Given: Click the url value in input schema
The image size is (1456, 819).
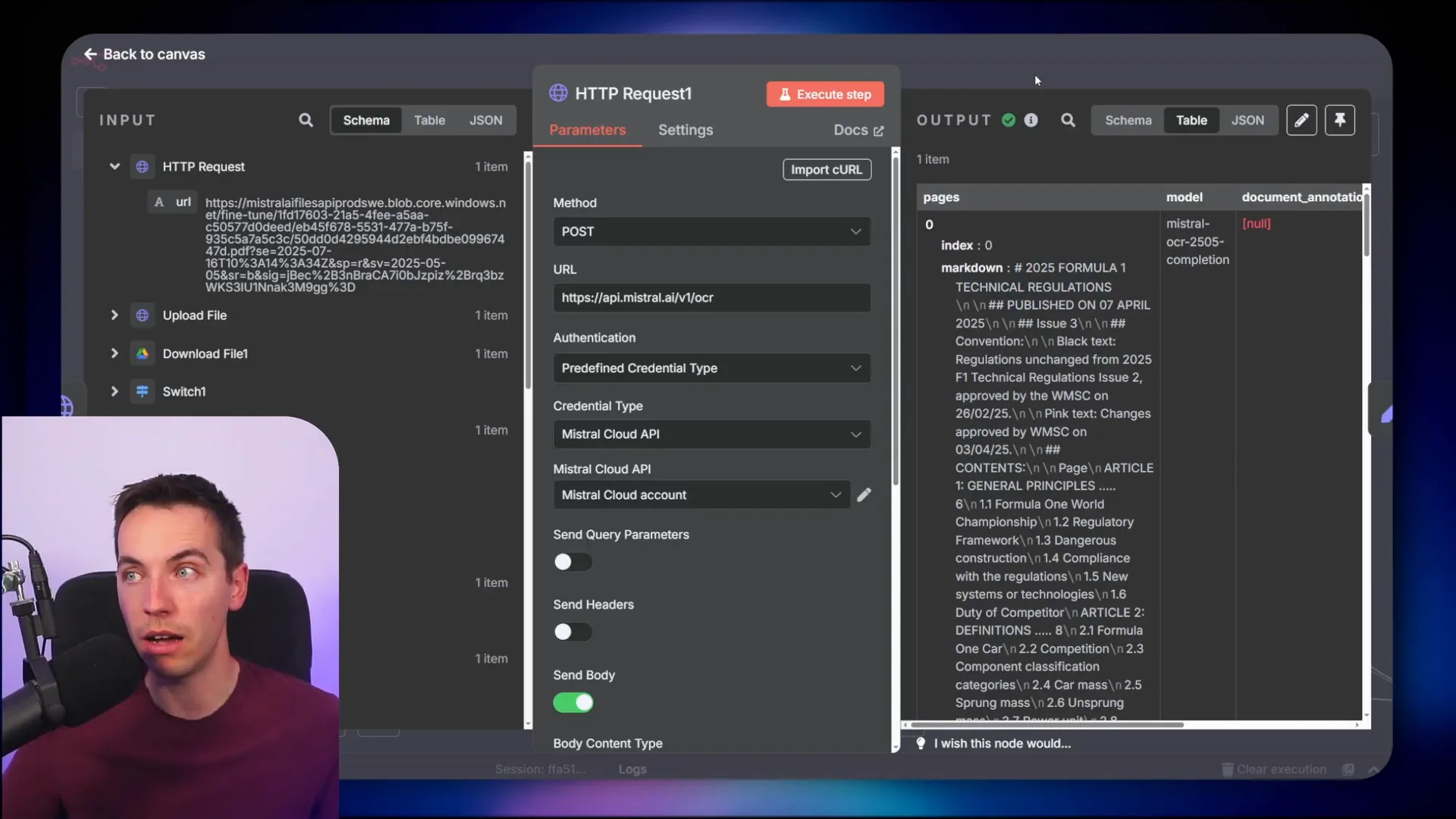Looking at the screenshot, I should 355,245.
